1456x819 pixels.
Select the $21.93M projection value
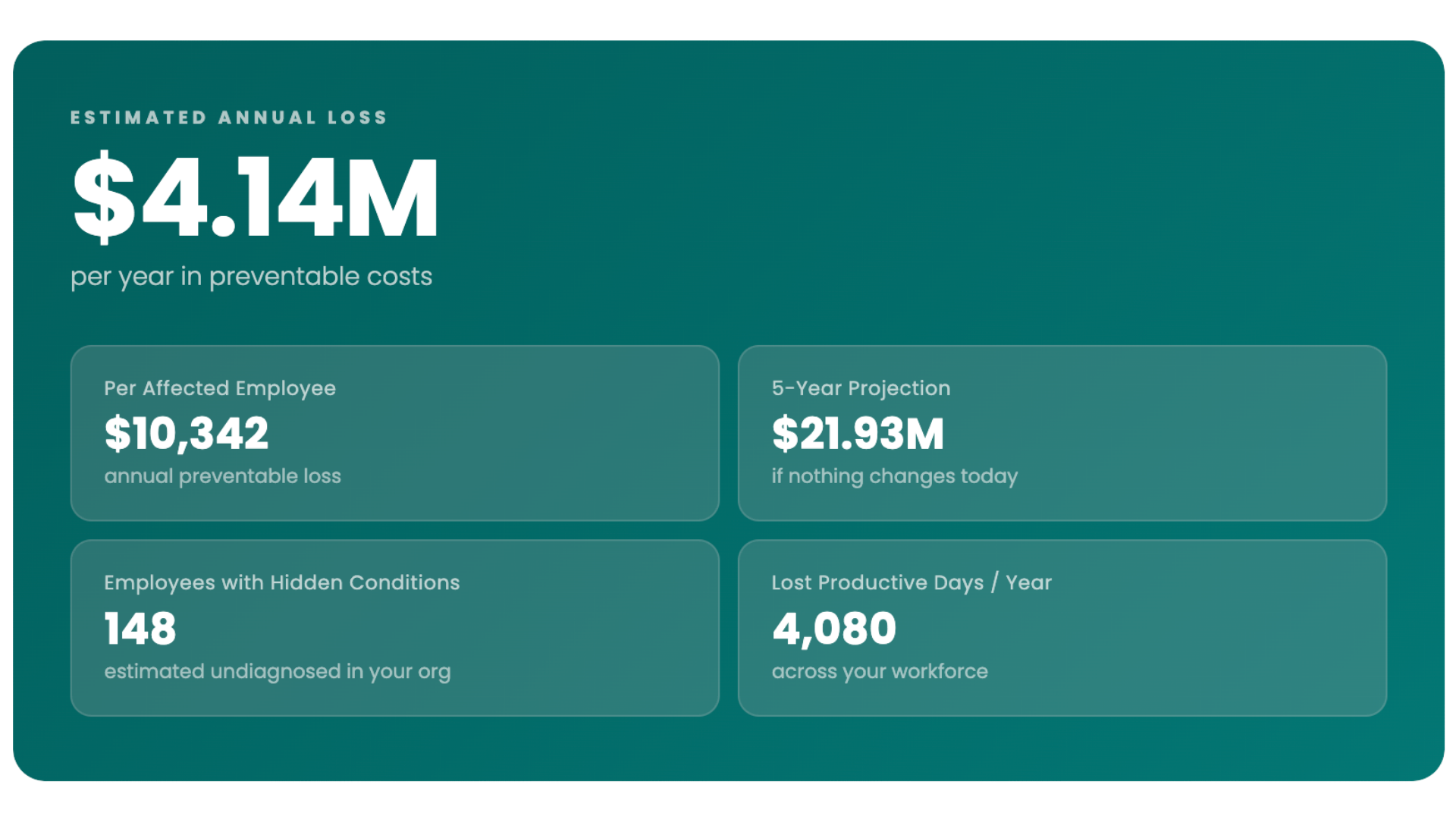[x=858, y=434]
